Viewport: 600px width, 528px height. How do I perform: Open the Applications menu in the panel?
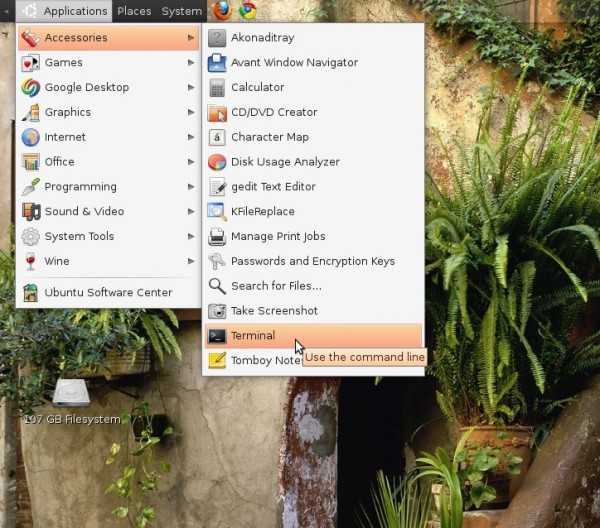(x=64, y=11)
